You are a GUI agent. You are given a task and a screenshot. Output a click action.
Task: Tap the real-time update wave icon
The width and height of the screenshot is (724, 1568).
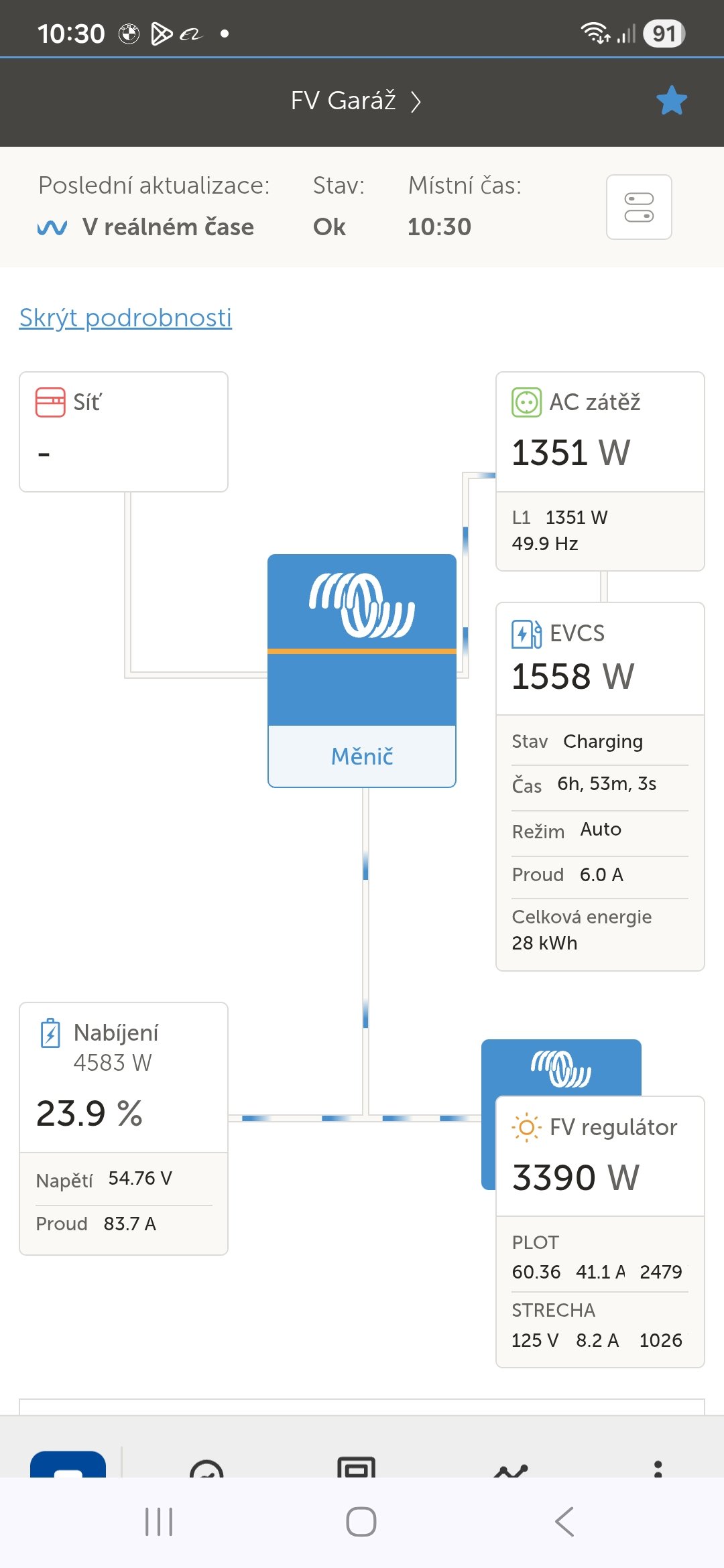52,228
